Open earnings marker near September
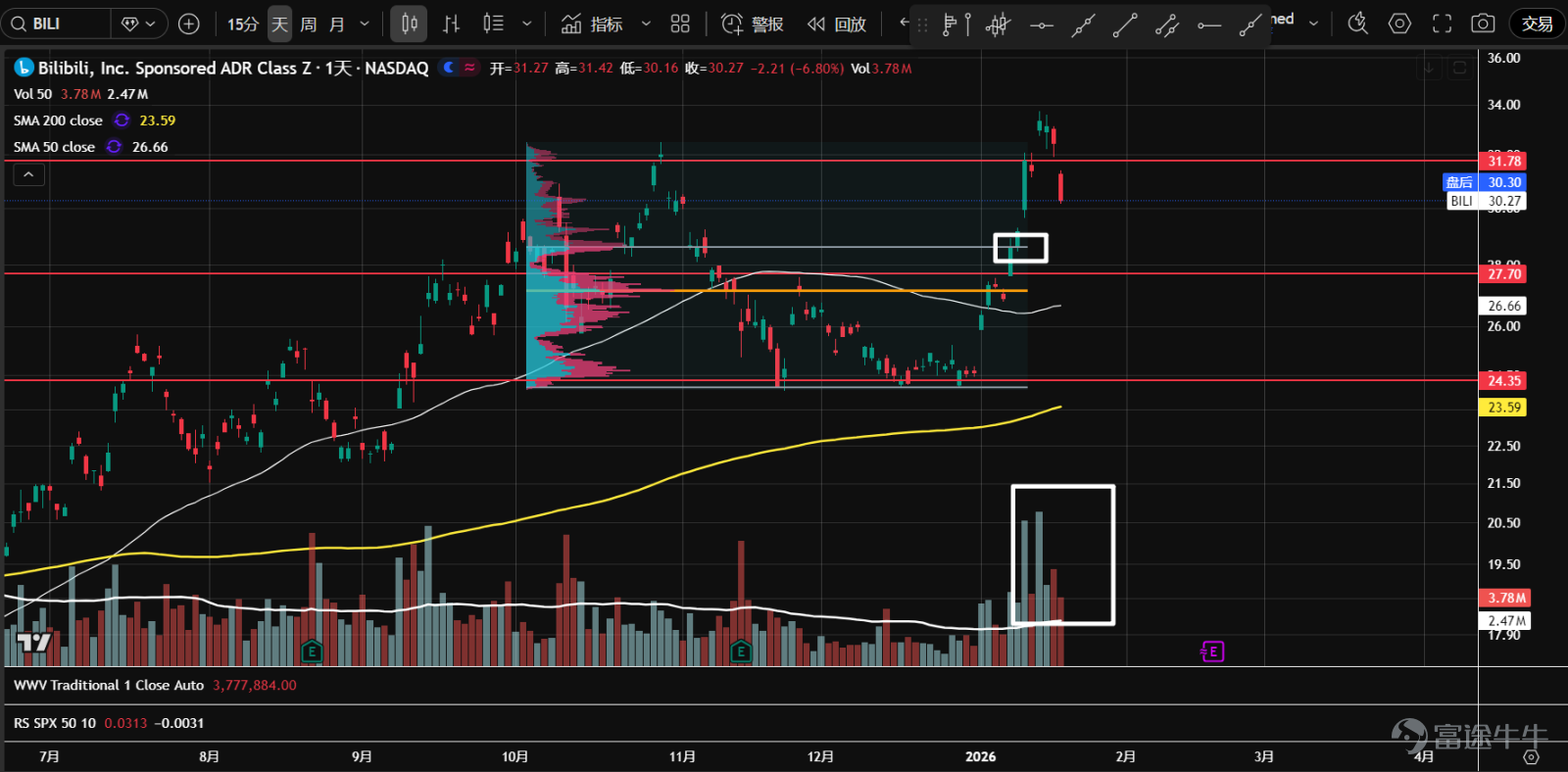The height and width of the screenshot is (772, 1568). pyautogui.click(x=312, y=651)
